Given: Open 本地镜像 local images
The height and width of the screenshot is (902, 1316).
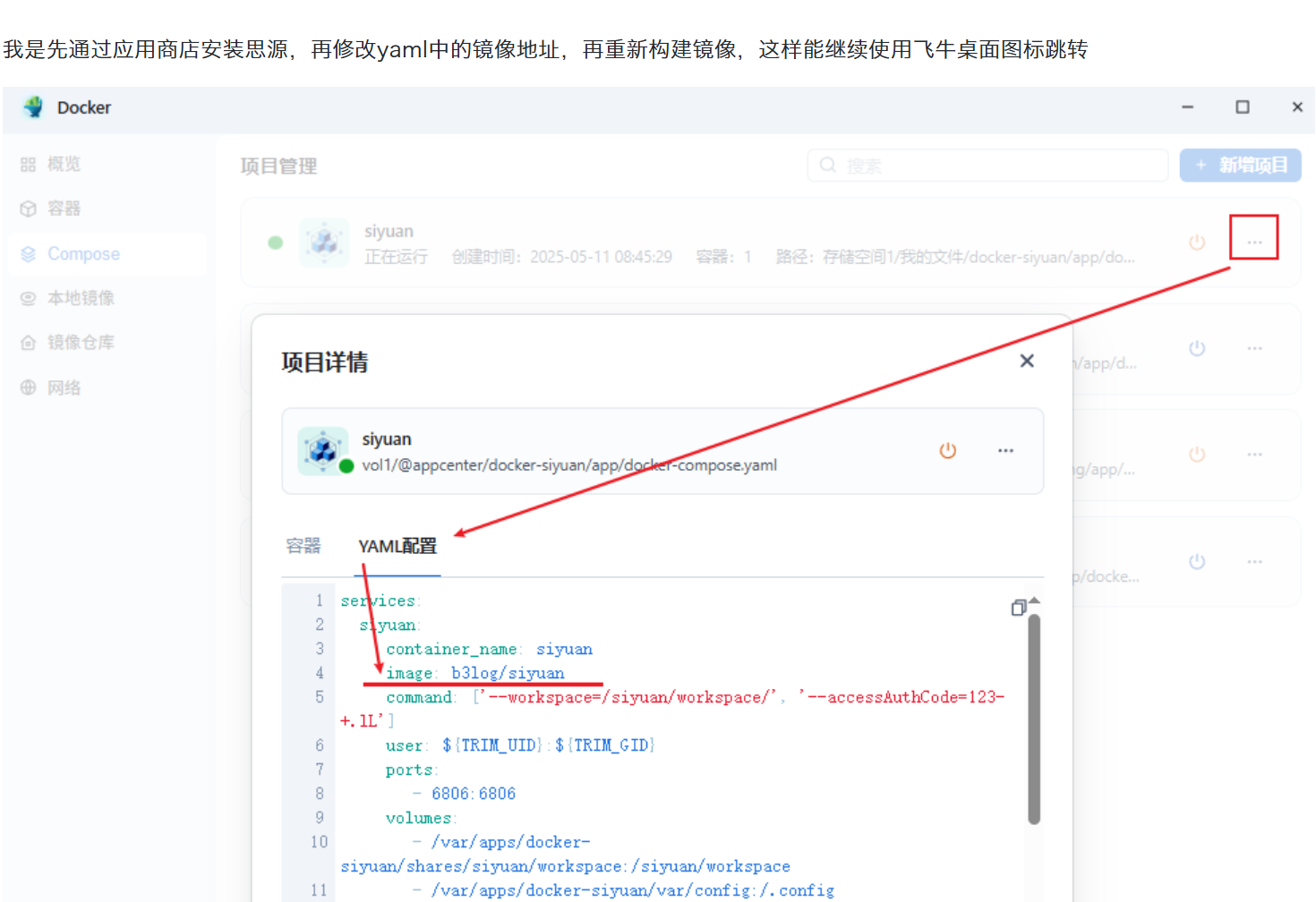Looking at the screenshot, I should click(68, 298).
